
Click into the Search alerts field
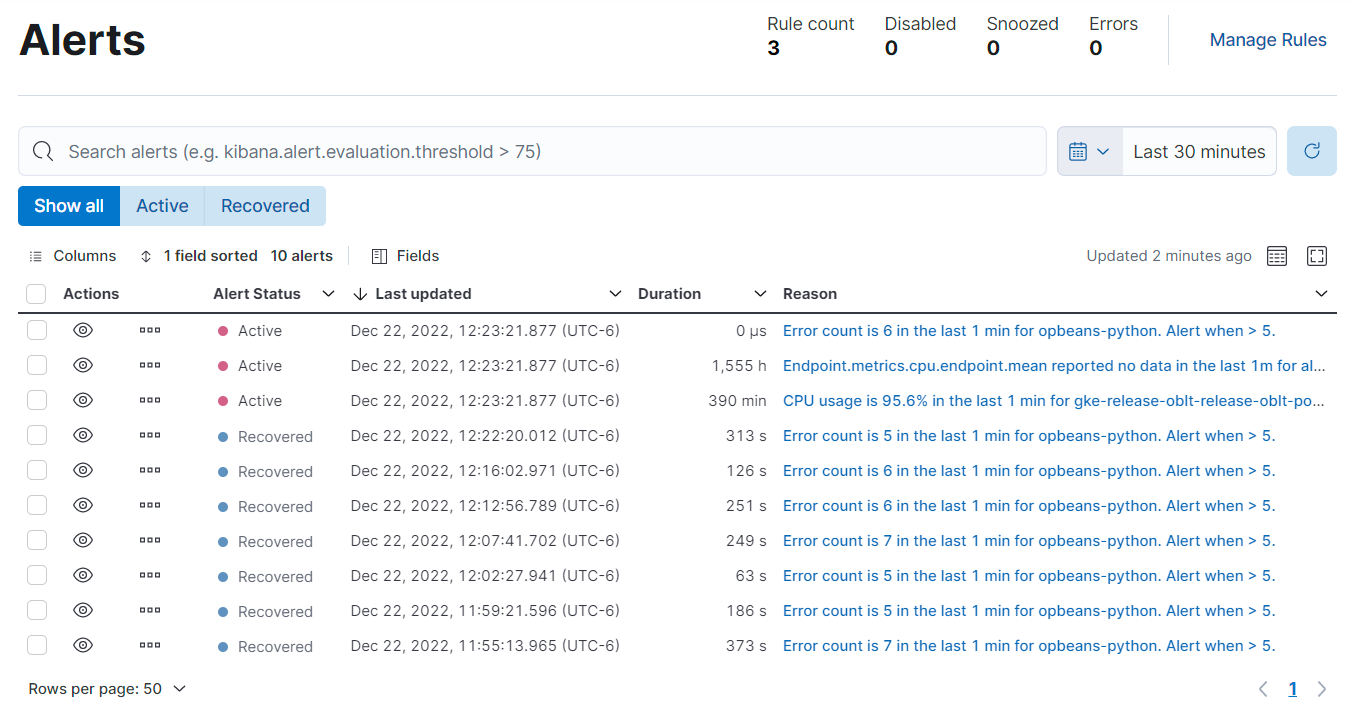[x=540, y=151]
